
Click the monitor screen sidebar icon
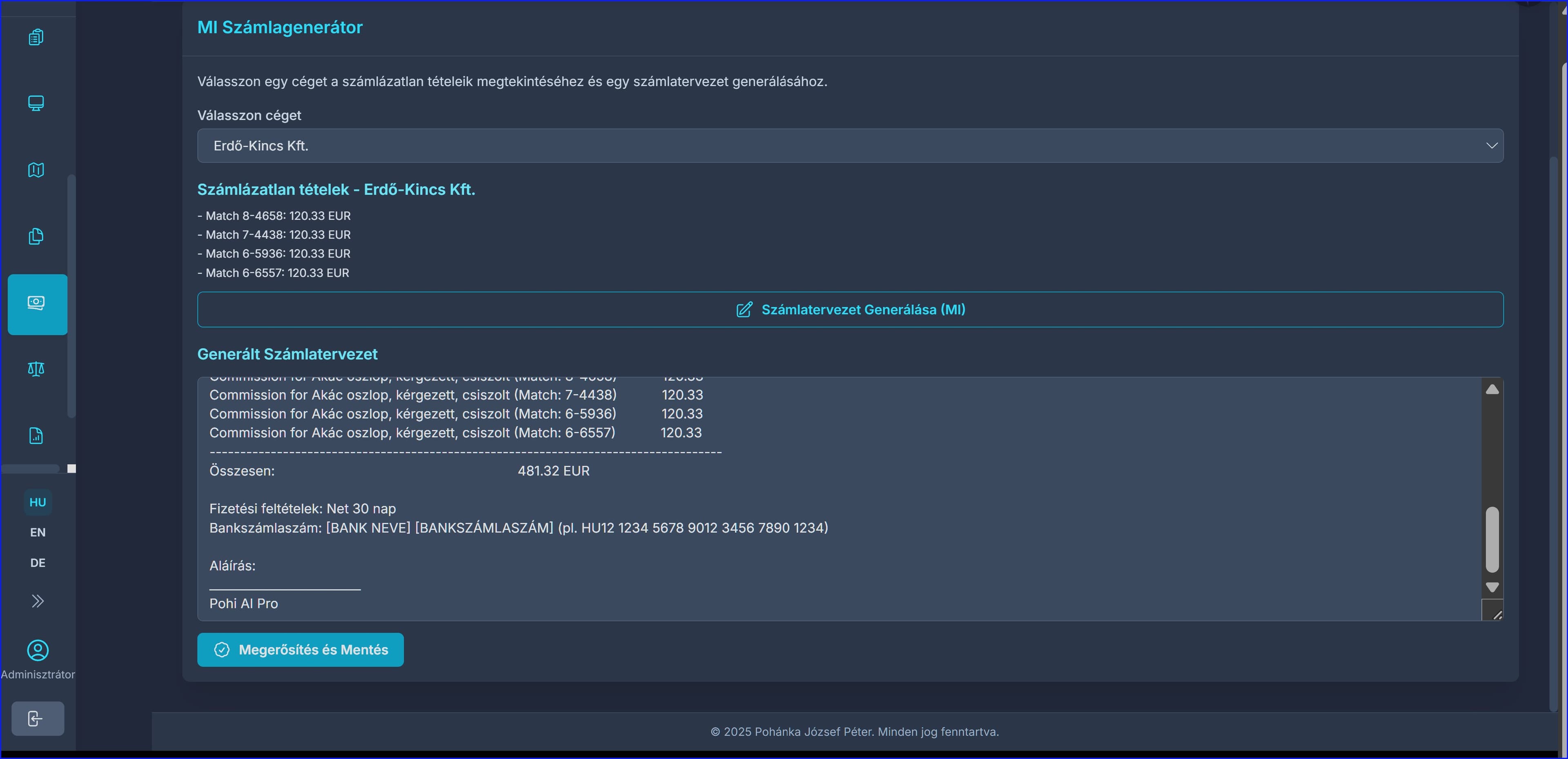click(36, 103)
